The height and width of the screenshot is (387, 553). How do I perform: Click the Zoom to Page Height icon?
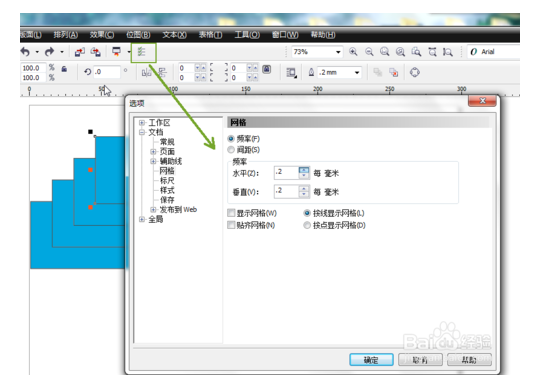(448, 52)
